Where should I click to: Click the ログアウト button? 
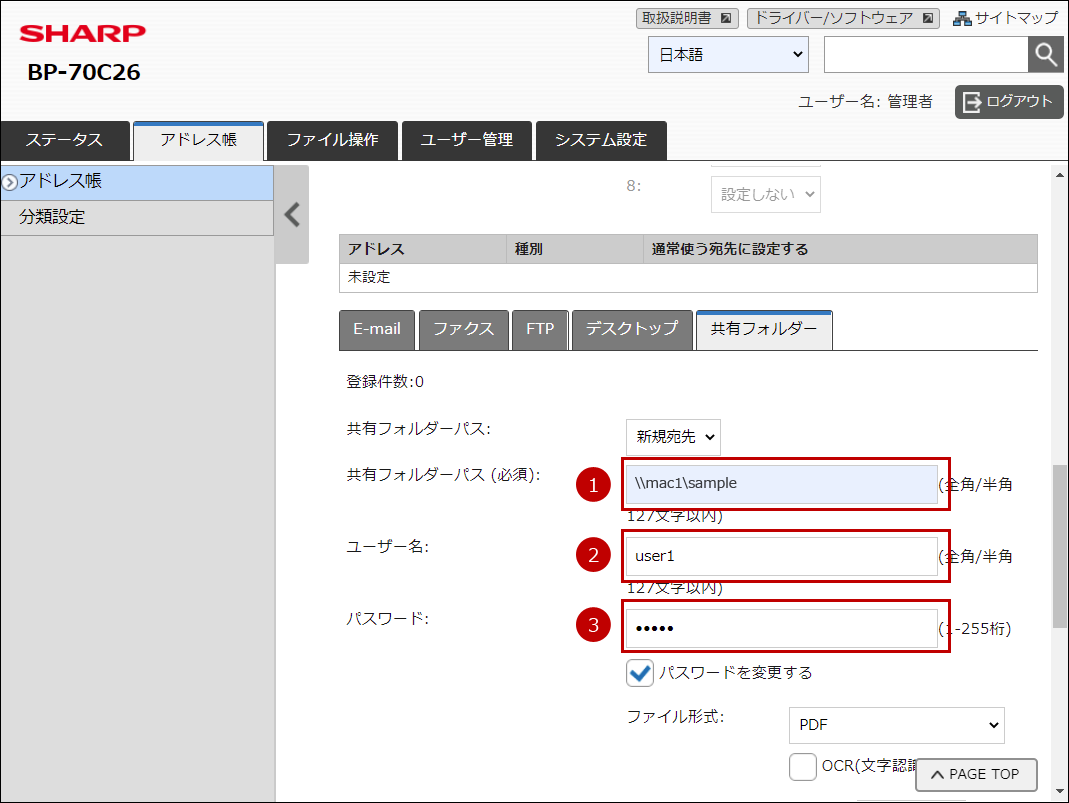click(x=1009, y=102)
